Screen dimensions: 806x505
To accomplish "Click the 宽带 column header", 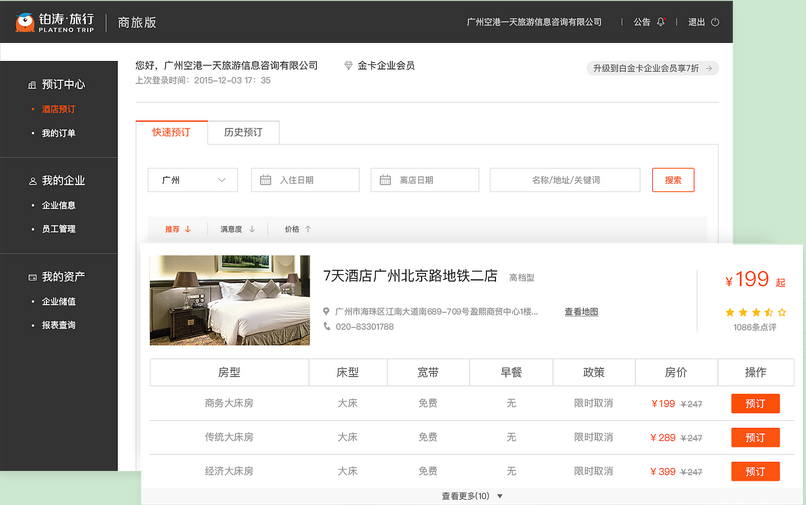I will [428, 372].
